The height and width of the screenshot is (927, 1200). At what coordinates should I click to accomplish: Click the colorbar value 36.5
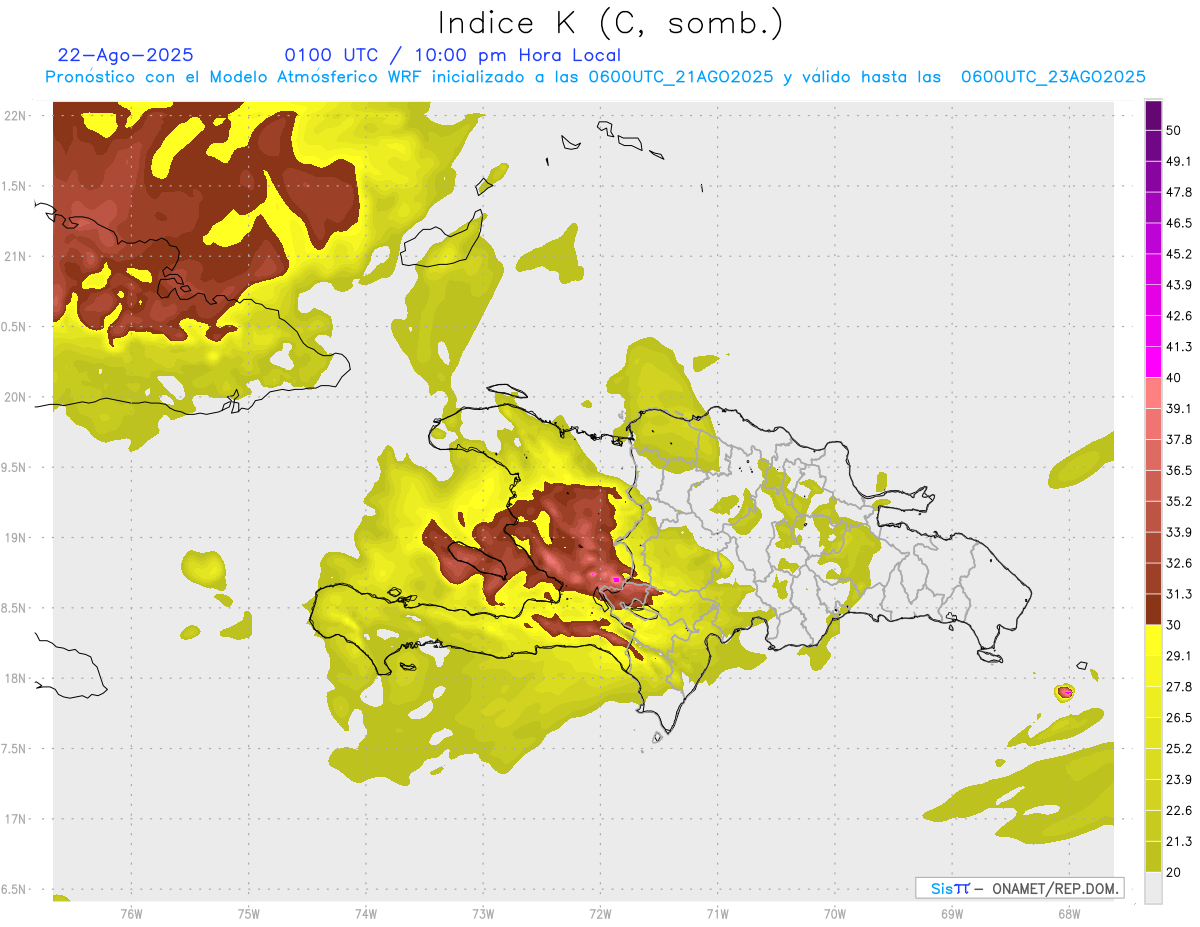[x=1179, y=470]
